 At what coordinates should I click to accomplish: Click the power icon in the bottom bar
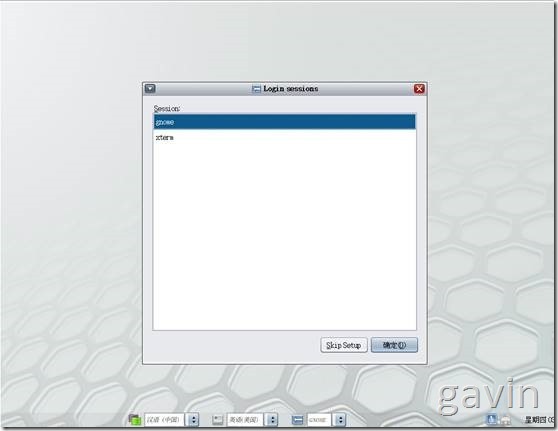[x=506, y=420]
